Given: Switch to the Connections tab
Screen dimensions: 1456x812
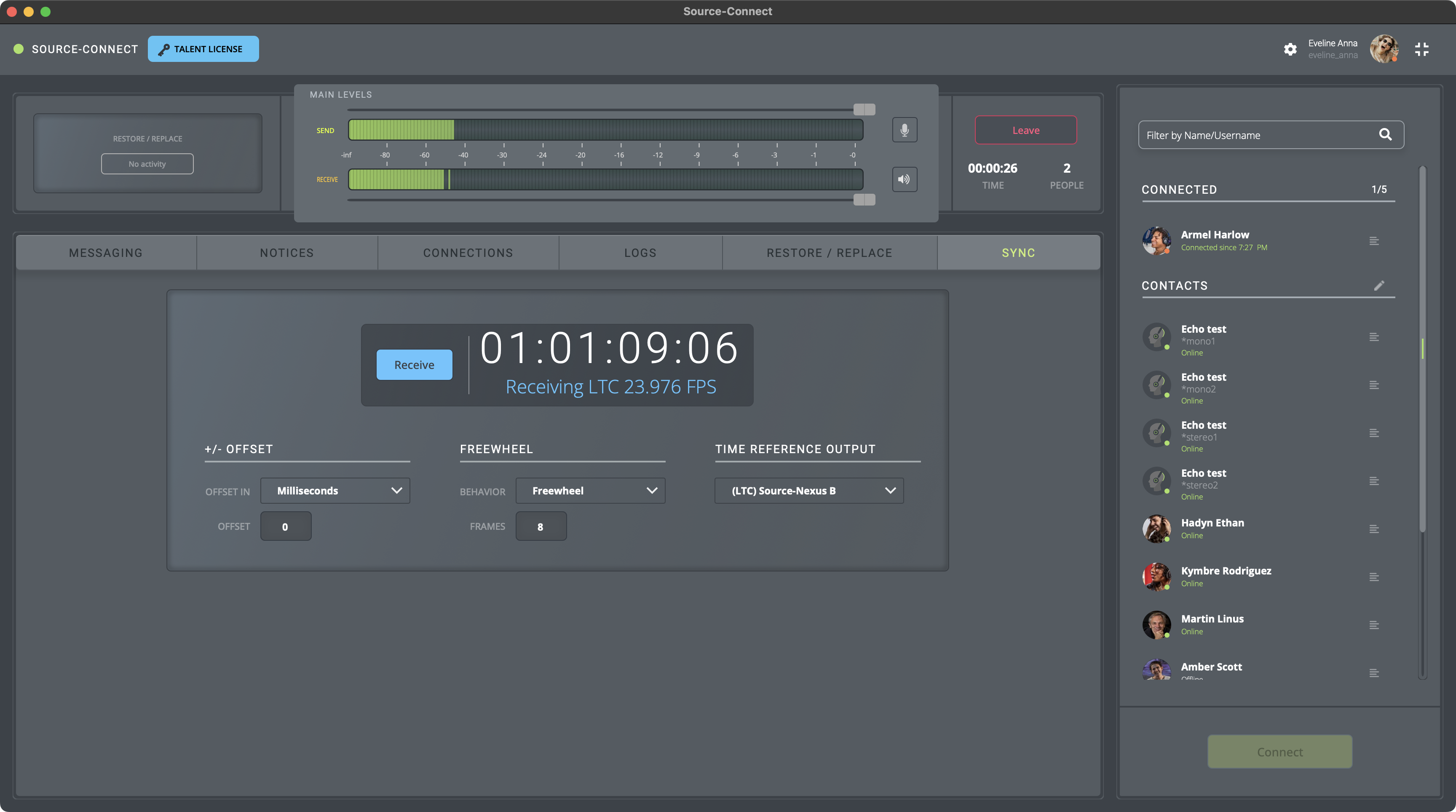Looking at the screenshot, I should [468, 253].
